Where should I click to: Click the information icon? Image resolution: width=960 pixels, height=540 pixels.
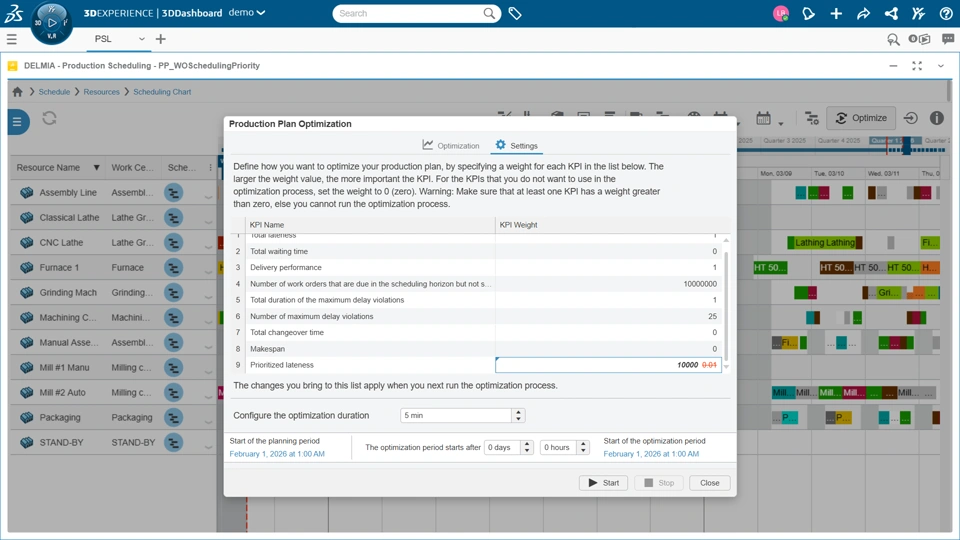(x=937, y=118)
